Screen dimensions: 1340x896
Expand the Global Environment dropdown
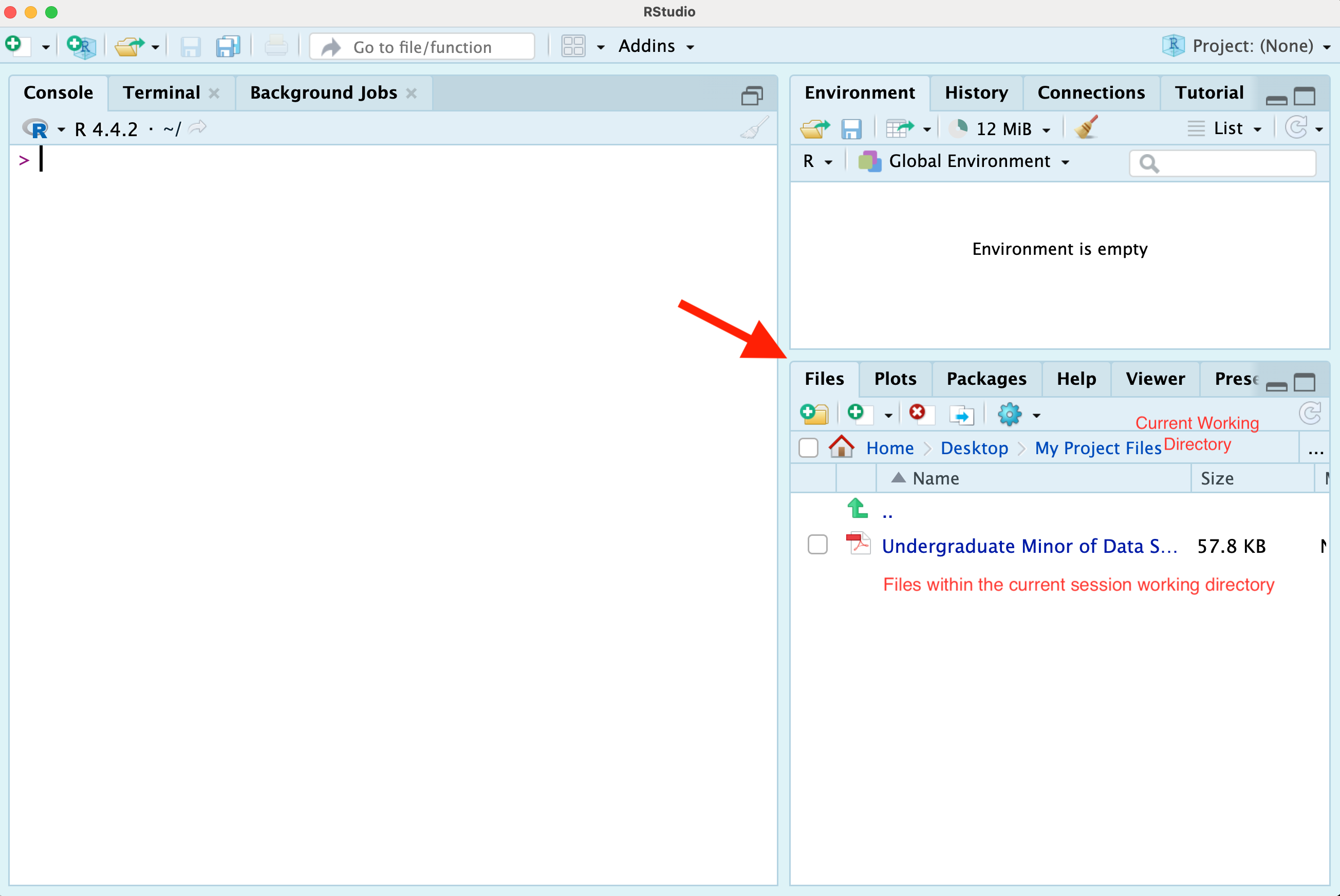coord(964,162)
